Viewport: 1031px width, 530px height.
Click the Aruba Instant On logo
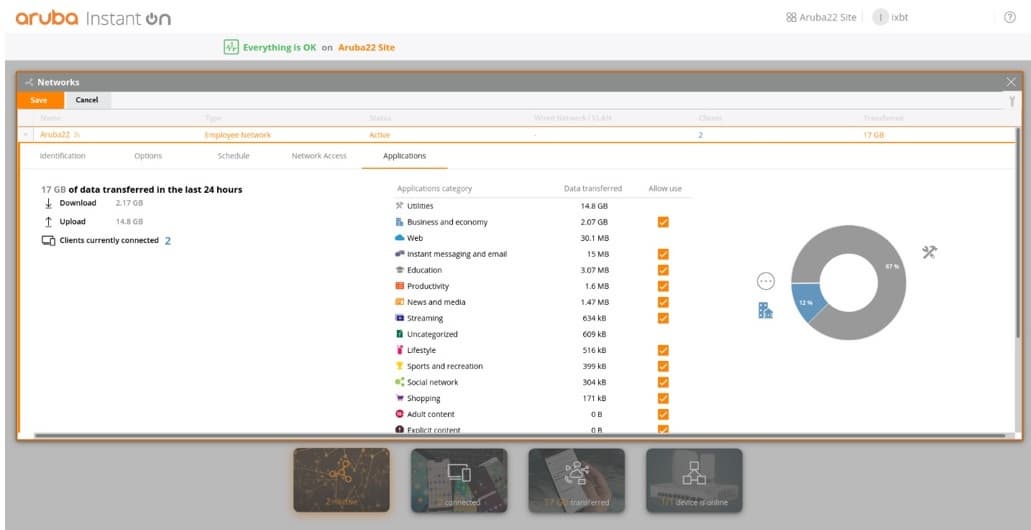coord(93,18)
